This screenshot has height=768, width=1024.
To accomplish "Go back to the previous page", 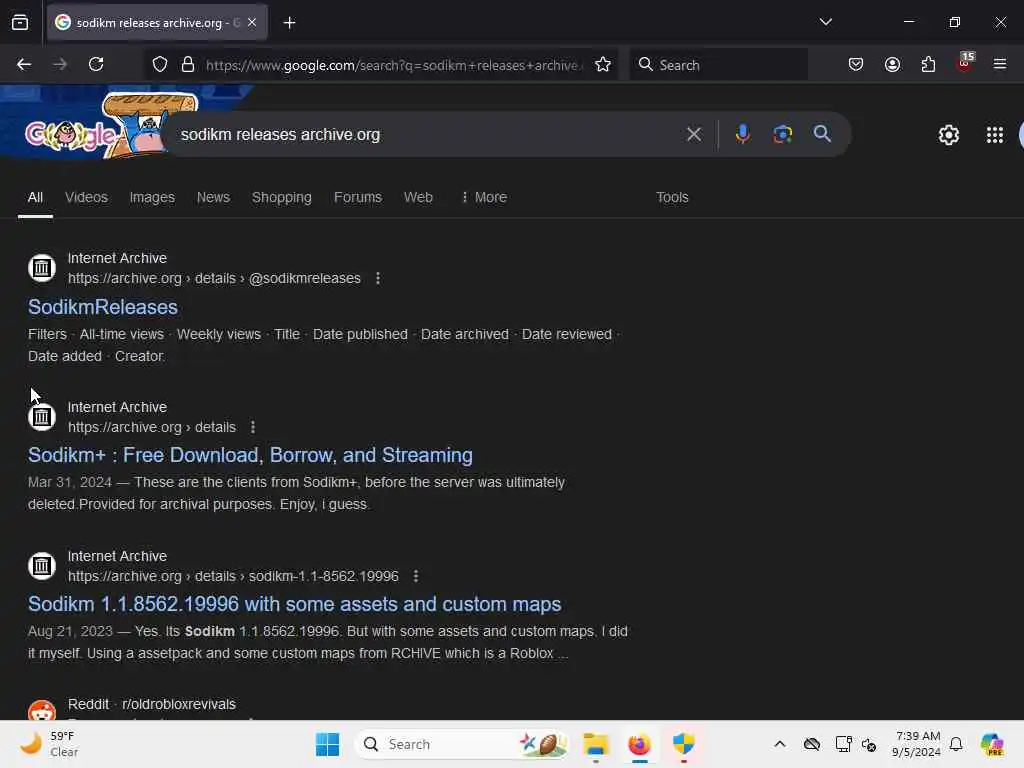I will (24, 64).
